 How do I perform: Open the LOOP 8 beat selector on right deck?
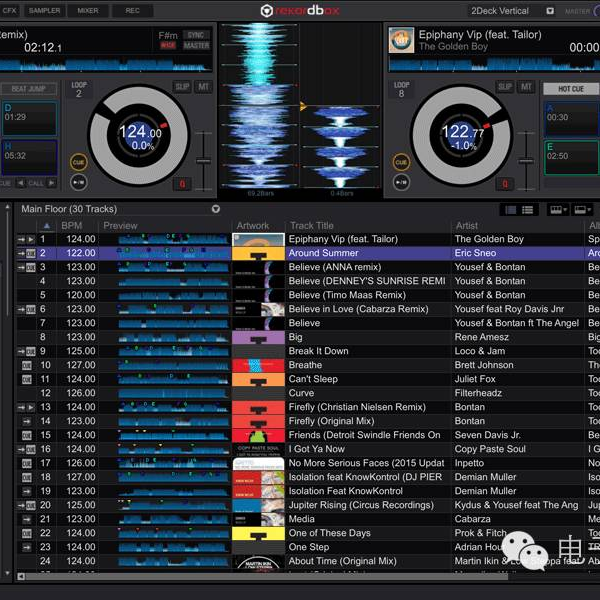point(401,90)
